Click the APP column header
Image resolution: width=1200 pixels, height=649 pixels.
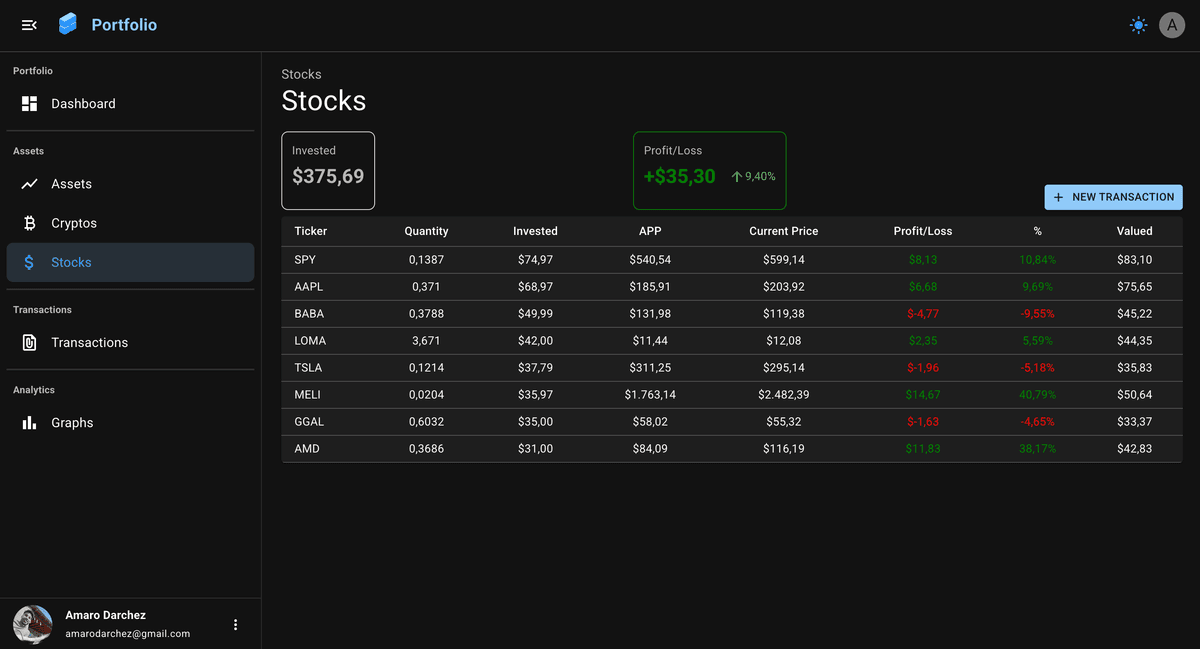click(x=650, y=231)
